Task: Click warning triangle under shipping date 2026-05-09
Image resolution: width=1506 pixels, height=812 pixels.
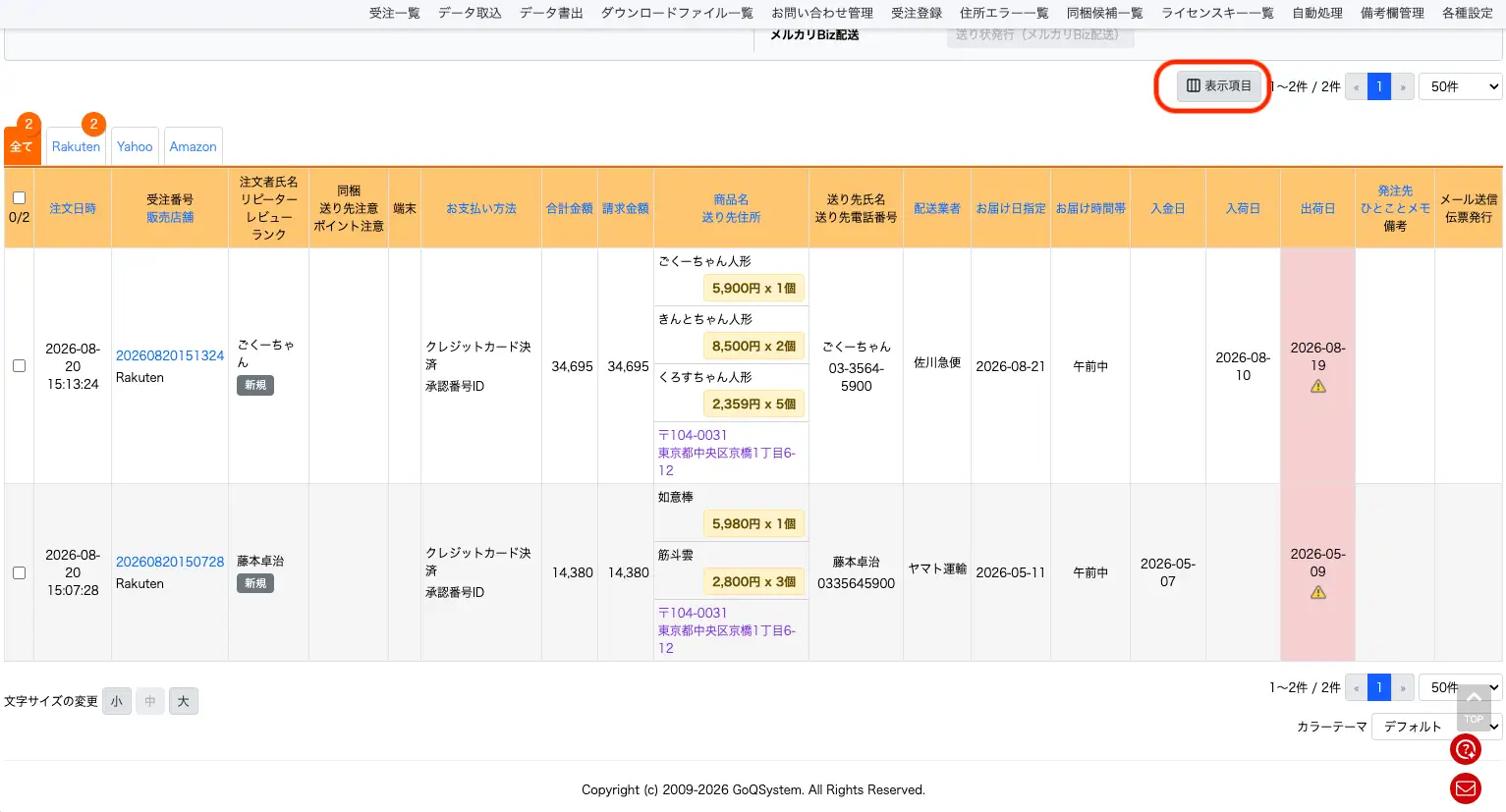Action: tap(1318, 592)
